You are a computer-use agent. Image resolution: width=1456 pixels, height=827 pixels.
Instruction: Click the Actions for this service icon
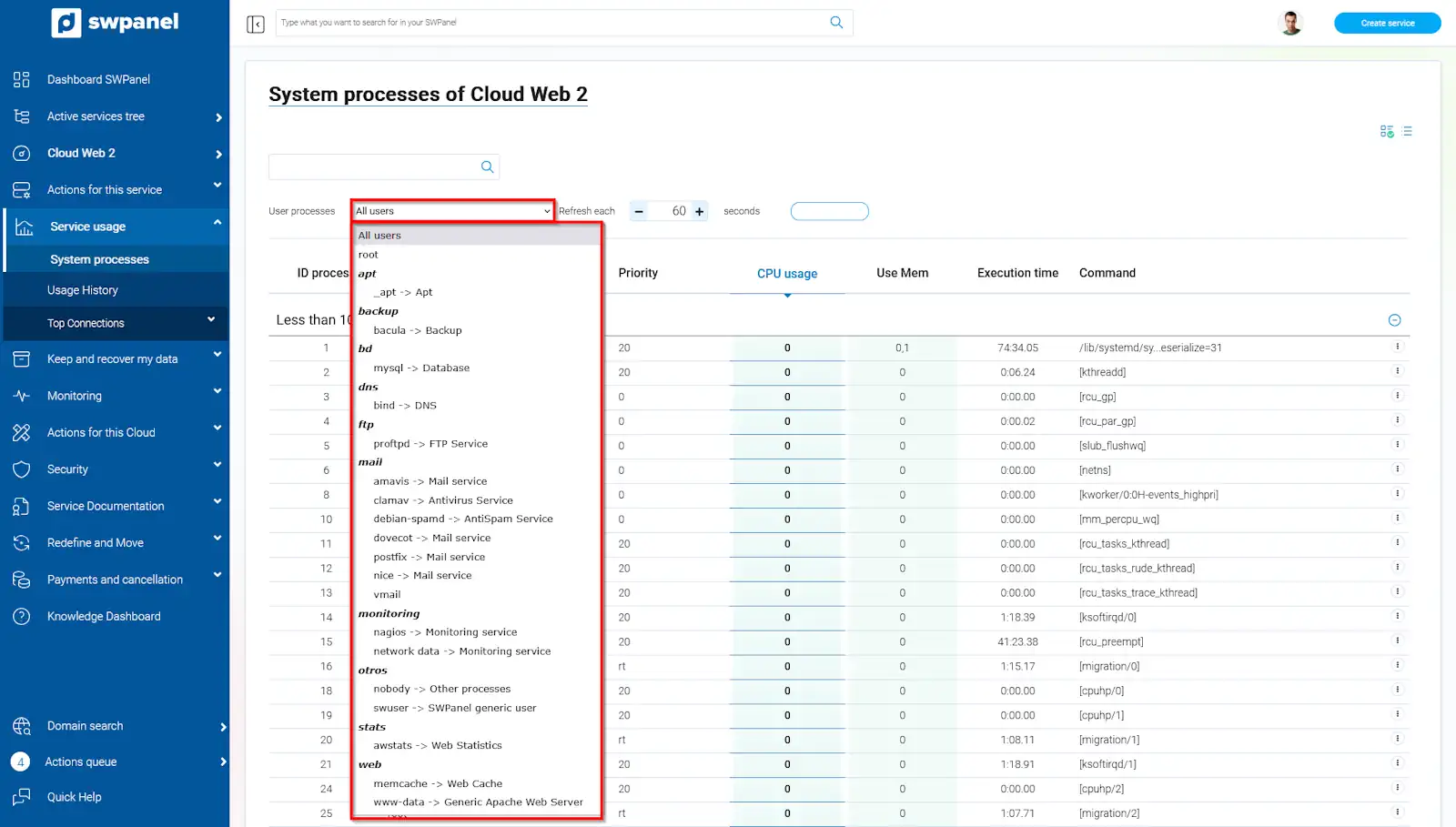coord(22,190)
